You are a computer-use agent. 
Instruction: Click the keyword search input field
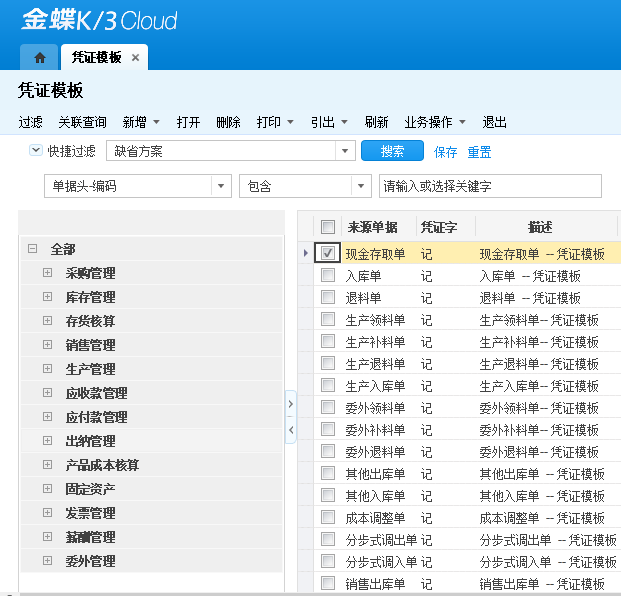pos(490,186)
